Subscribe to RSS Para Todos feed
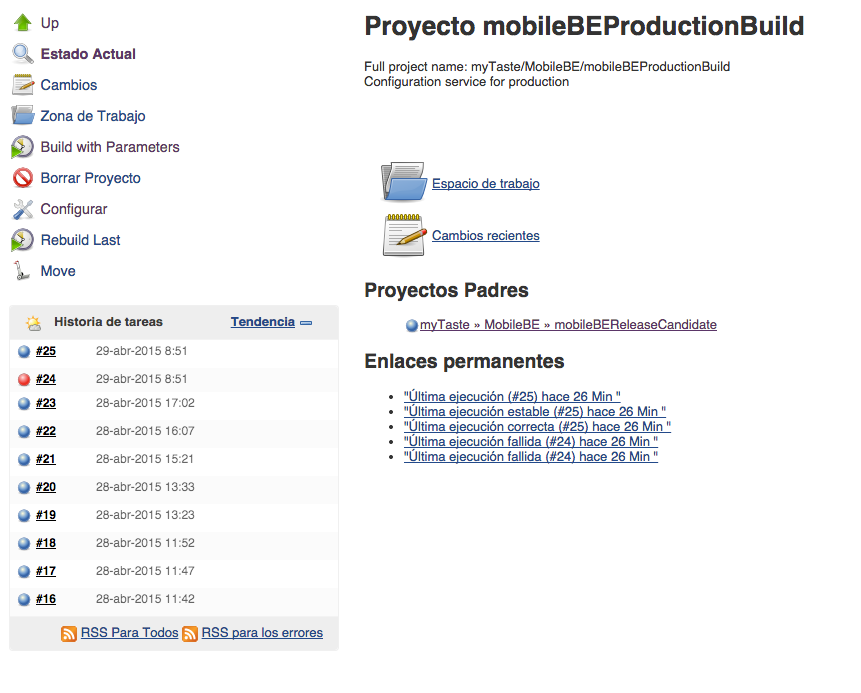Image resolution: width=861 pixels, height=693 pixels. pyautogui.click(x=129, y=633)
